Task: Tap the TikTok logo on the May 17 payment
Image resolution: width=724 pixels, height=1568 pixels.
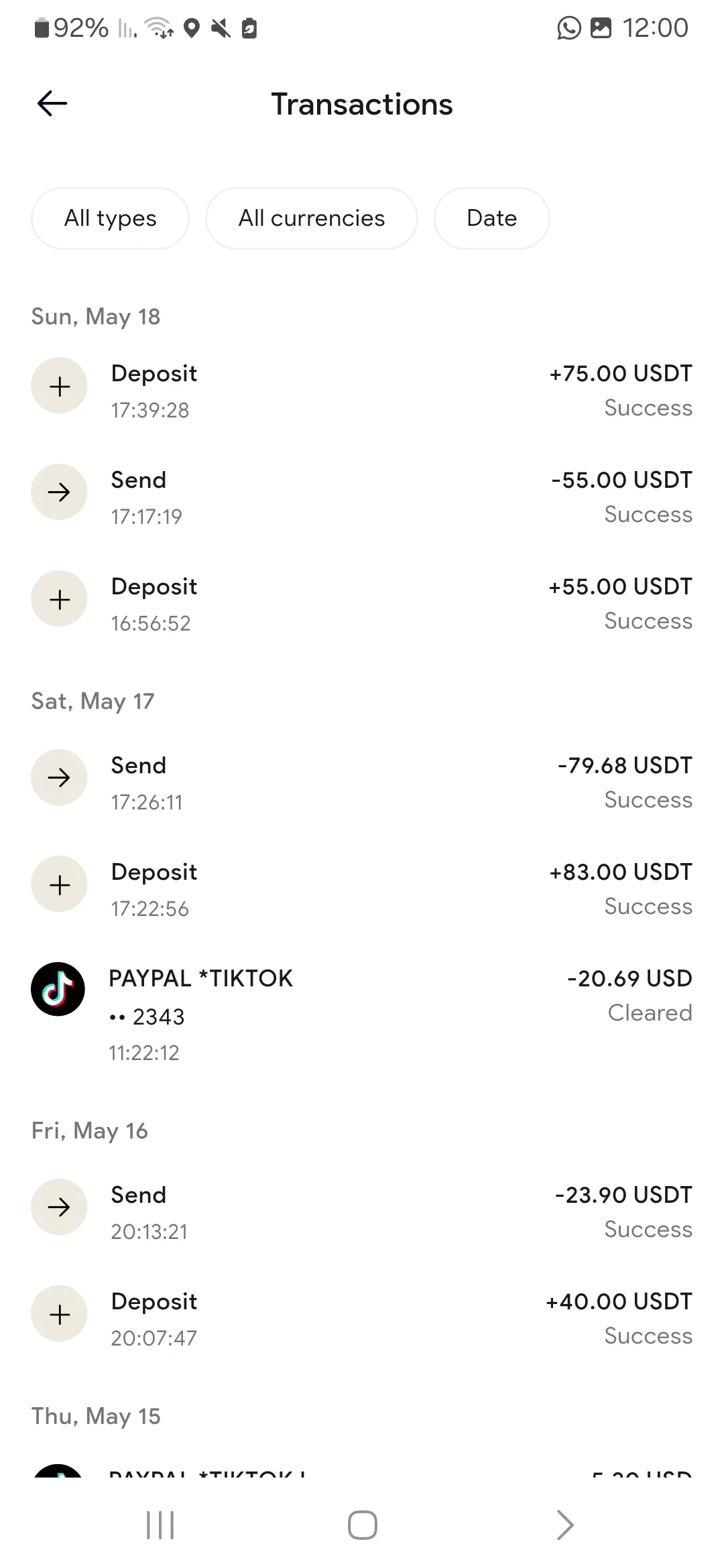Action: (58, 989)
